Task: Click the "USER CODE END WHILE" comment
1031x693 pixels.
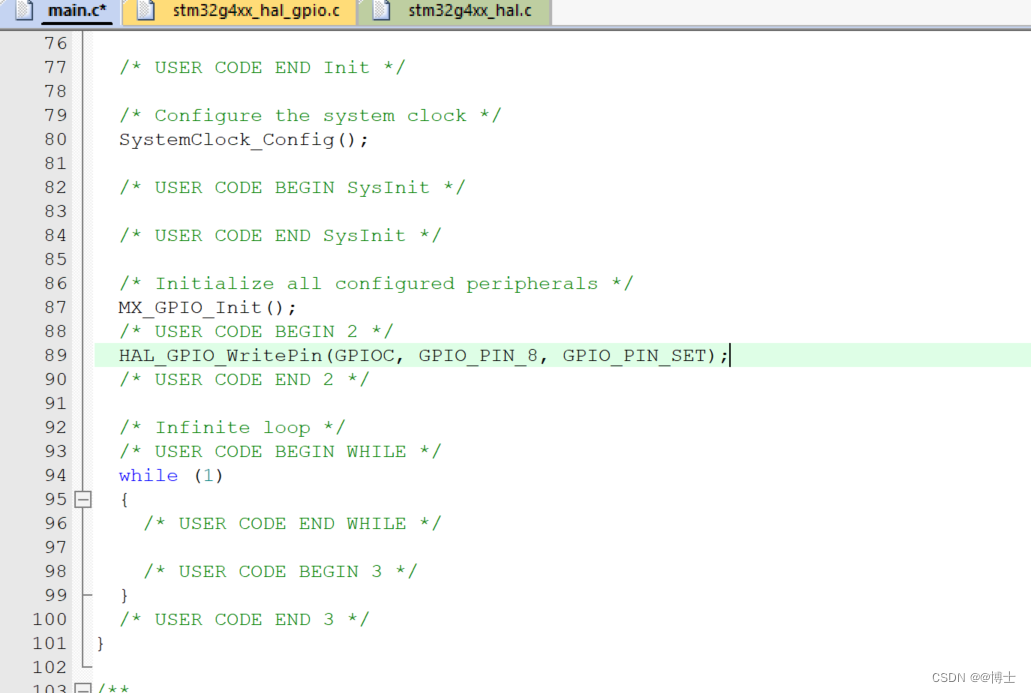Action: pyautogui.click(x=292, y=523)
